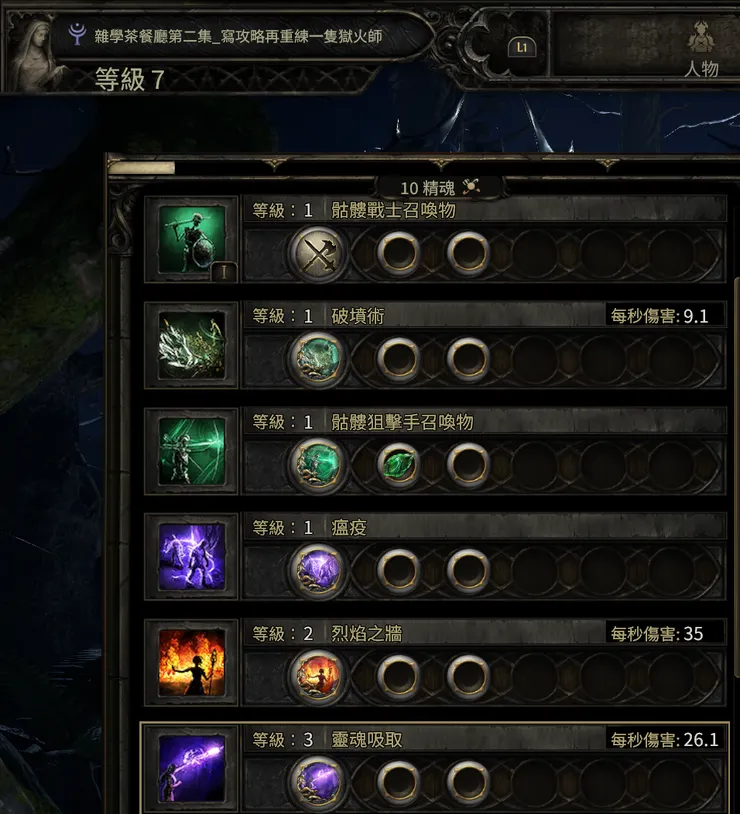This screenshot has width=740, height=814.
Task: Click the crossed axes gem in 骷髏戰士 row
Action: tap(318, 254)
